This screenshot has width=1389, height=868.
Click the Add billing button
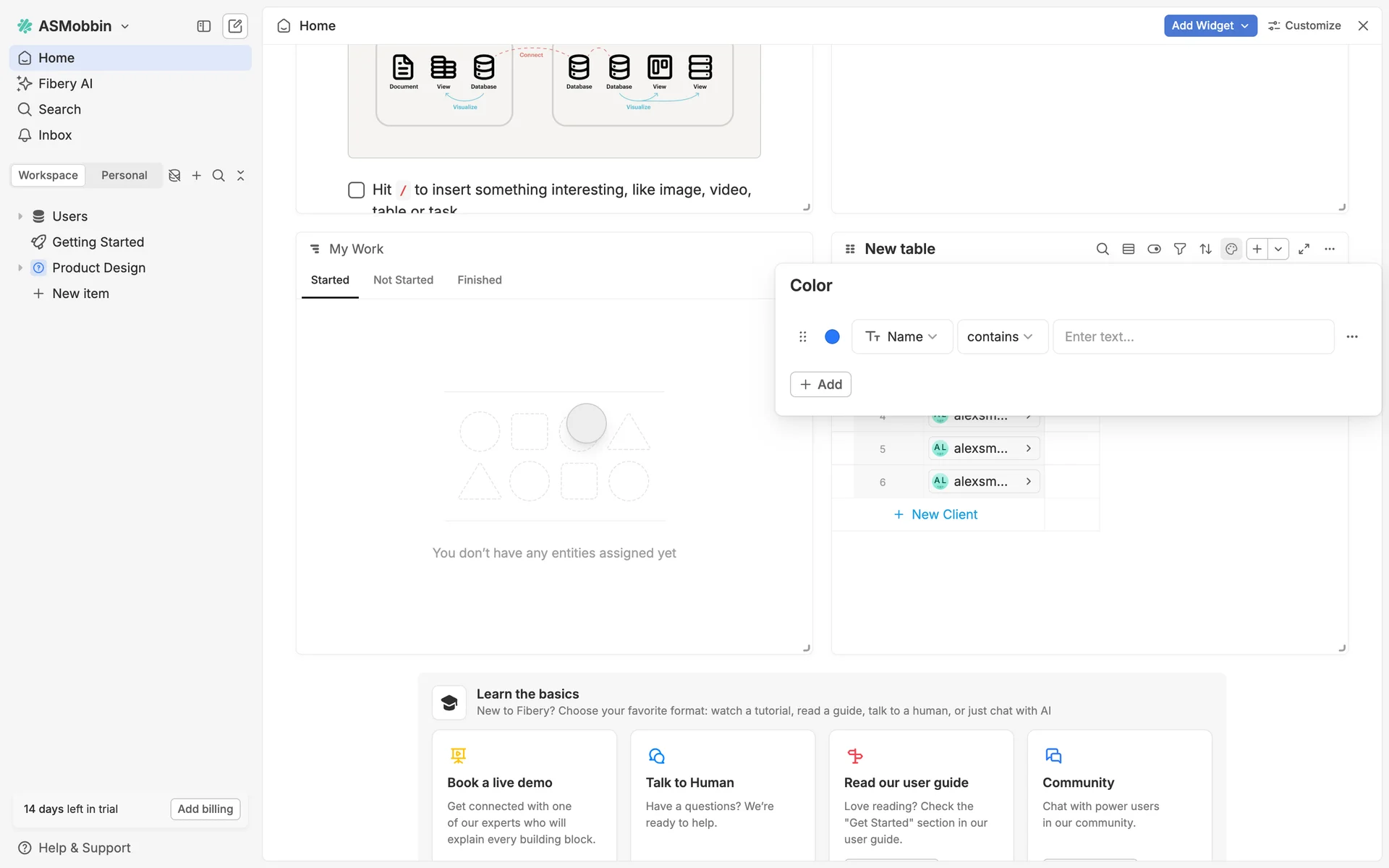tap(205, 809)
